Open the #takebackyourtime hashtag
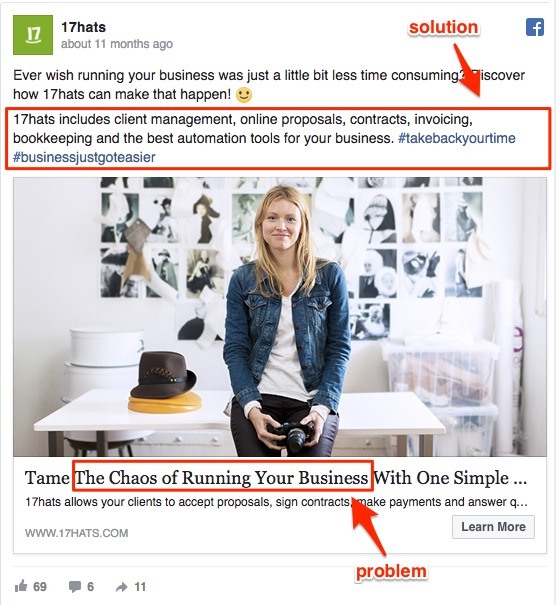Image resolution: width=557 pixels, height=605 pixels. click(x=457, y=139)
